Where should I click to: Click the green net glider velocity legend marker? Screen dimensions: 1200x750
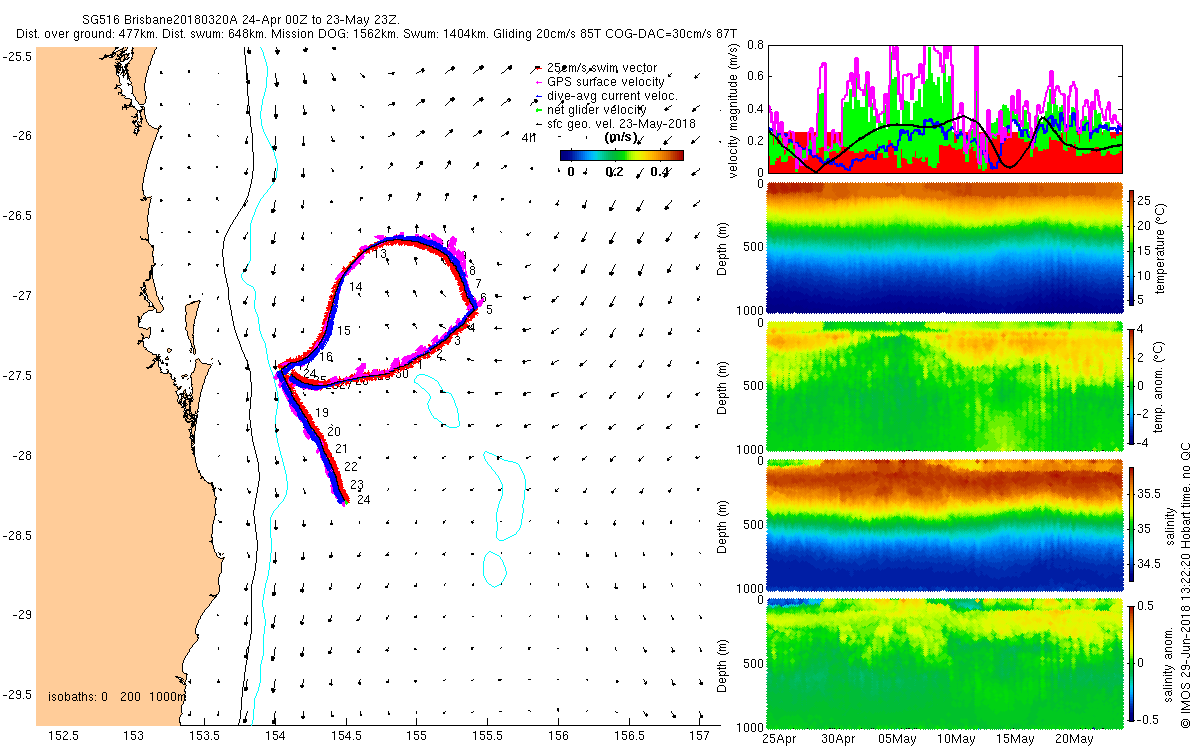(x=540, y=110)
